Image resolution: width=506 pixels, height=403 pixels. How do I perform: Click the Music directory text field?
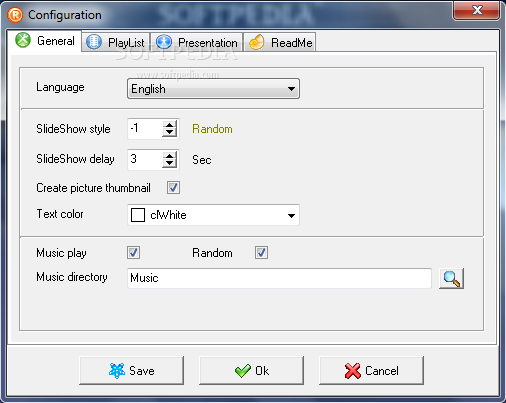279,278
